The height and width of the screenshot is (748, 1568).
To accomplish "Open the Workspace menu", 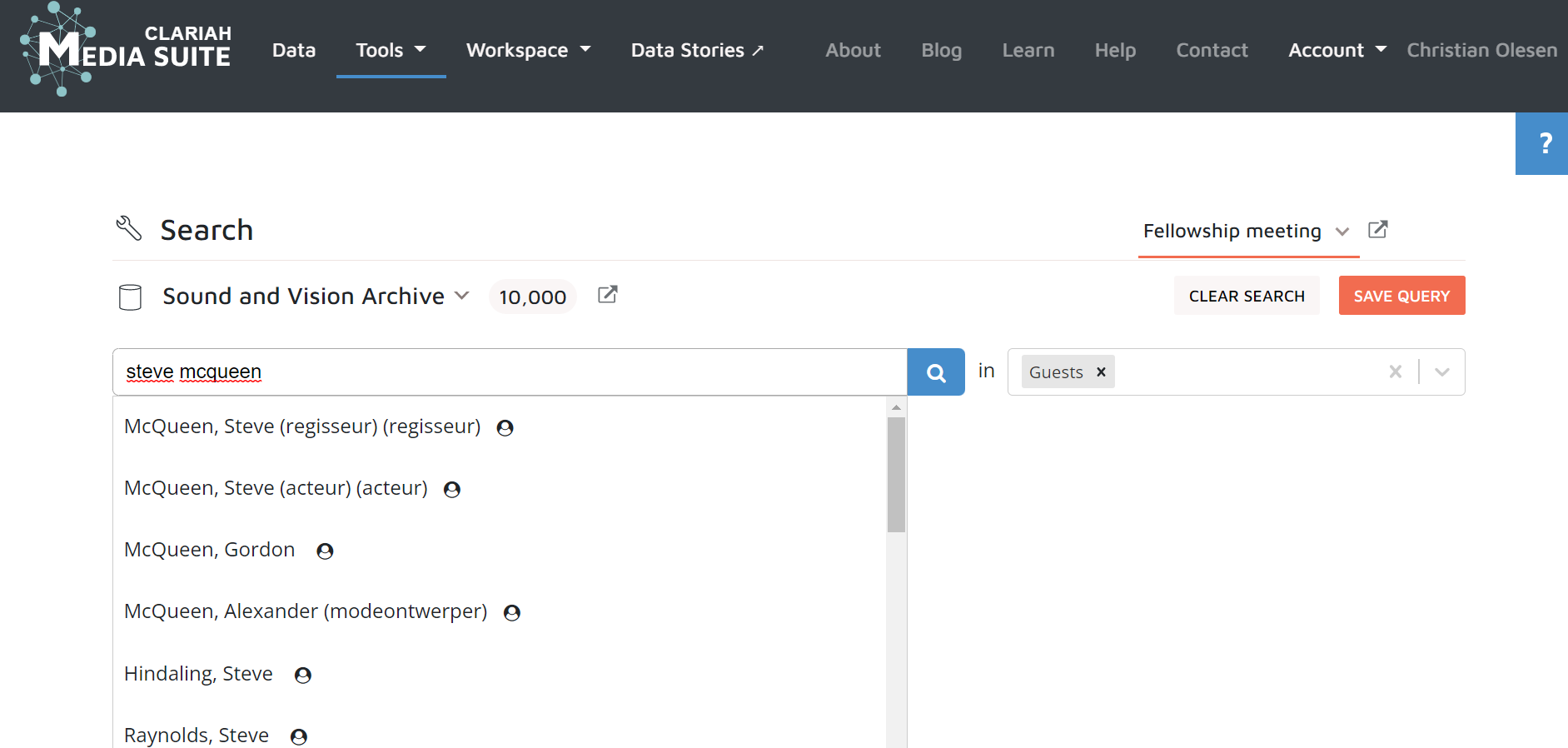I will pyautogui.click(x=528, y=50).
